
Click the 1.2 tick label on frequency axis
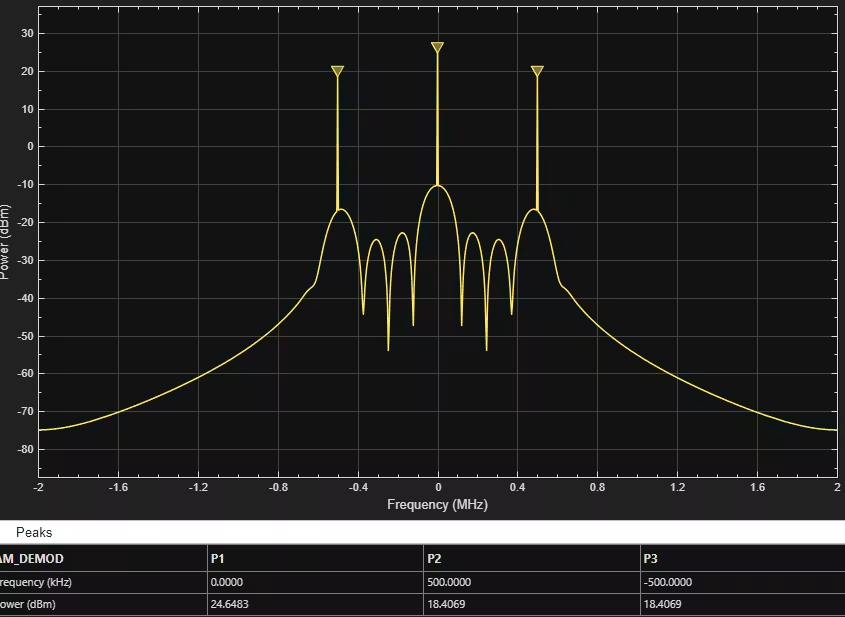677,488
